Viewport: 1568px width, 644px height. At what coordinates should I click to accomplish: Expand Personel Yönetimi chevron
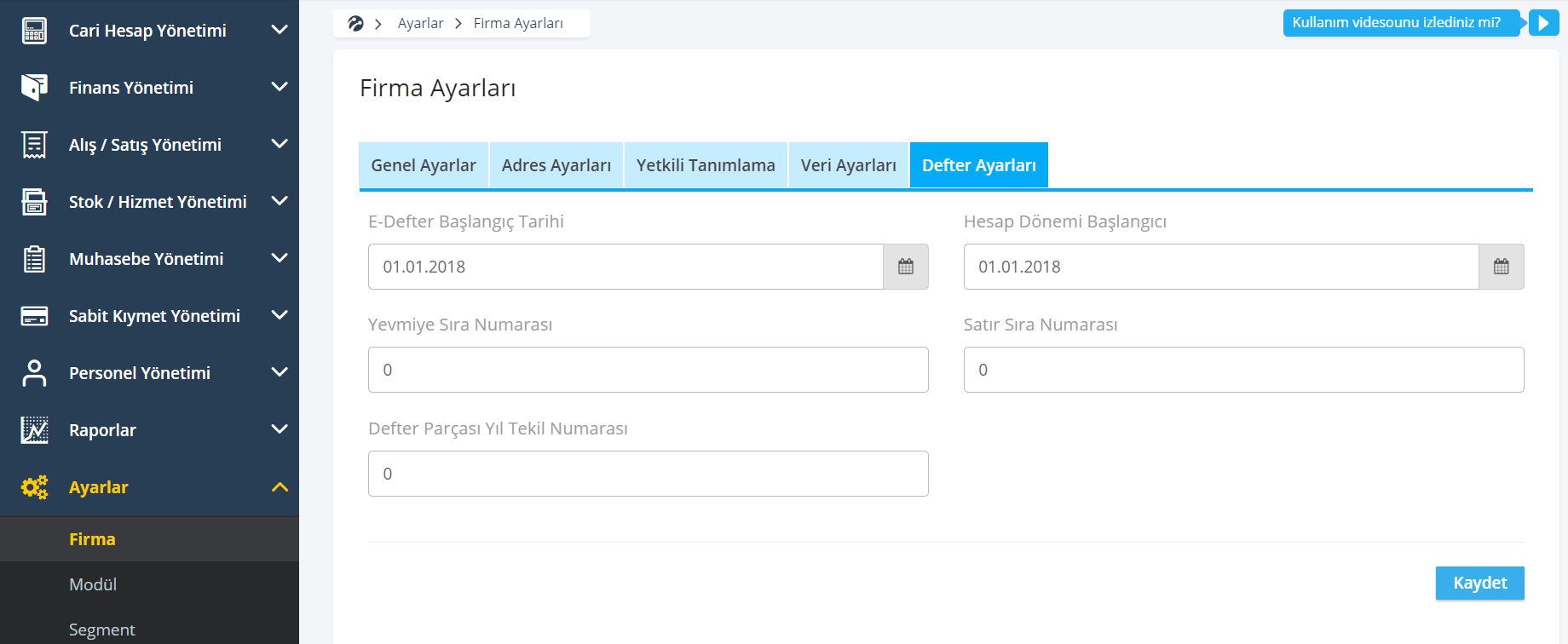tap(279, 372)
